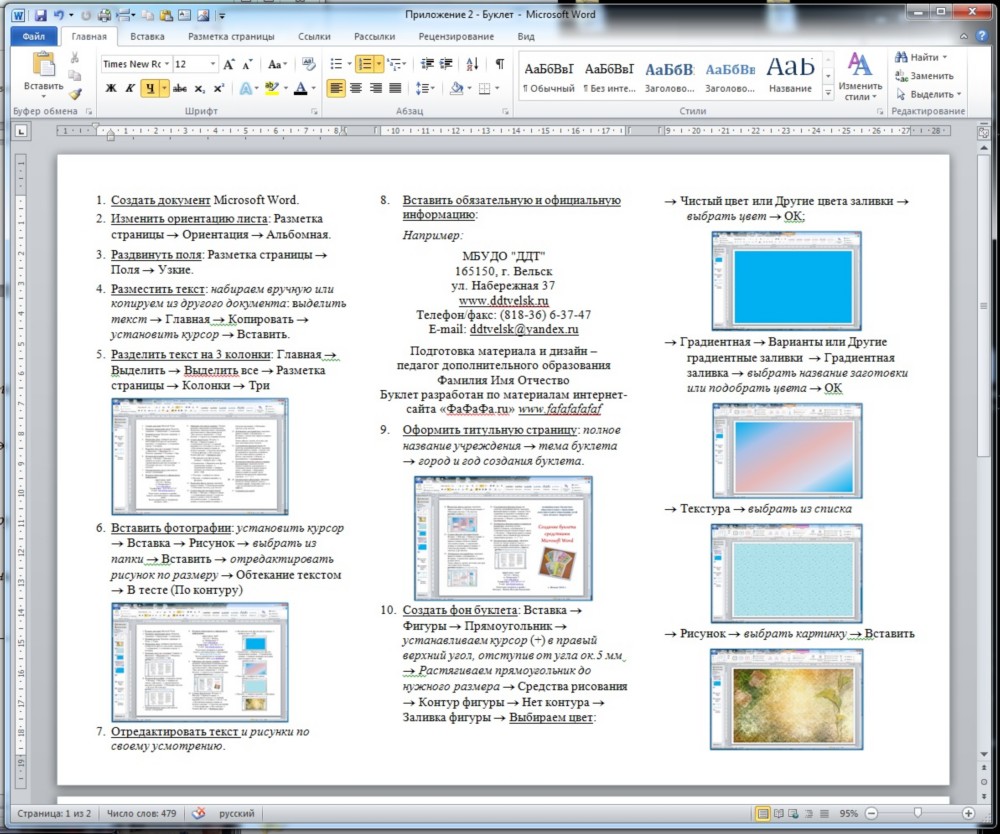Open the Разметка страницы tab
1000x834 pixels.
click(x=231, y=36)
